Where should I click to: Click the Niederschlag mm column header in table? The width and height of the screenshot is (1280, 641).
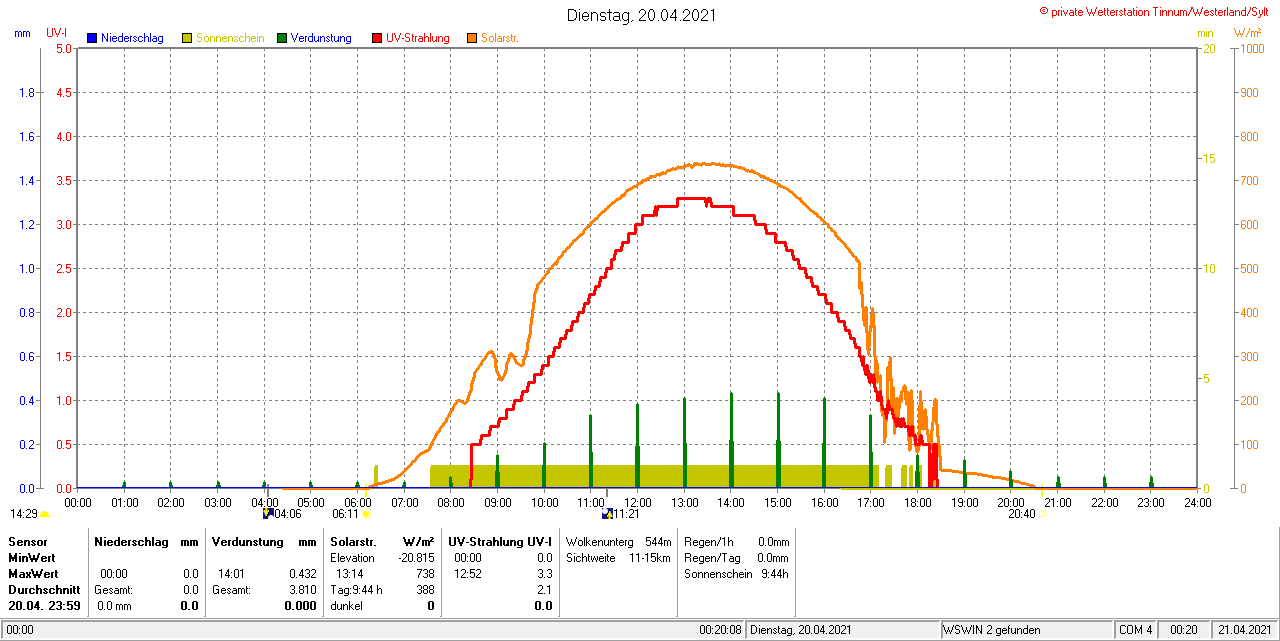146,541
